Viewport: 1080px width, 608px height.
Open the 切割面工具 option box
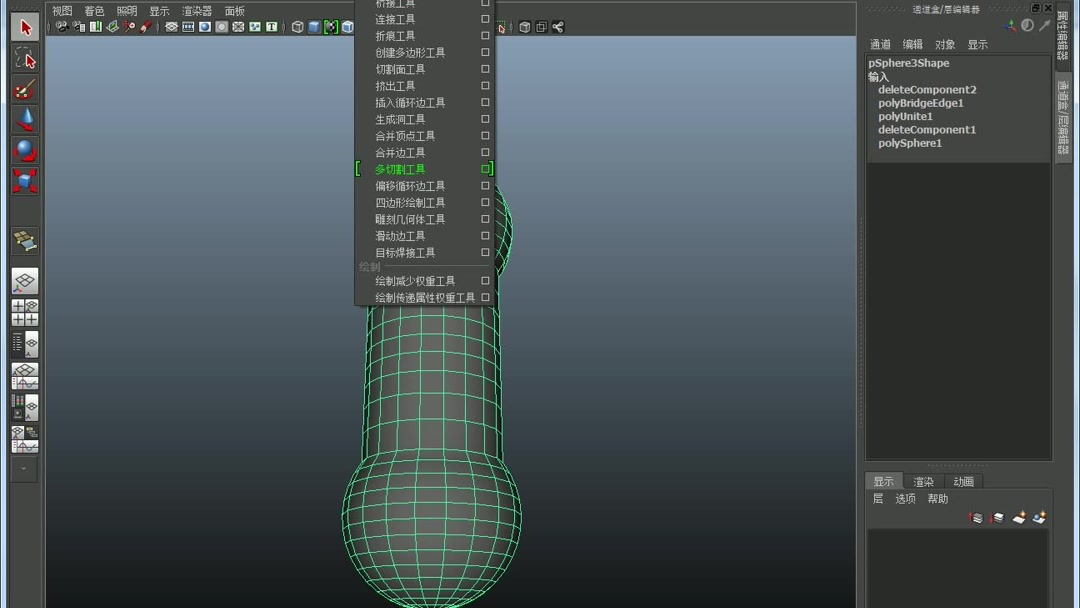(x=485, y=69)
